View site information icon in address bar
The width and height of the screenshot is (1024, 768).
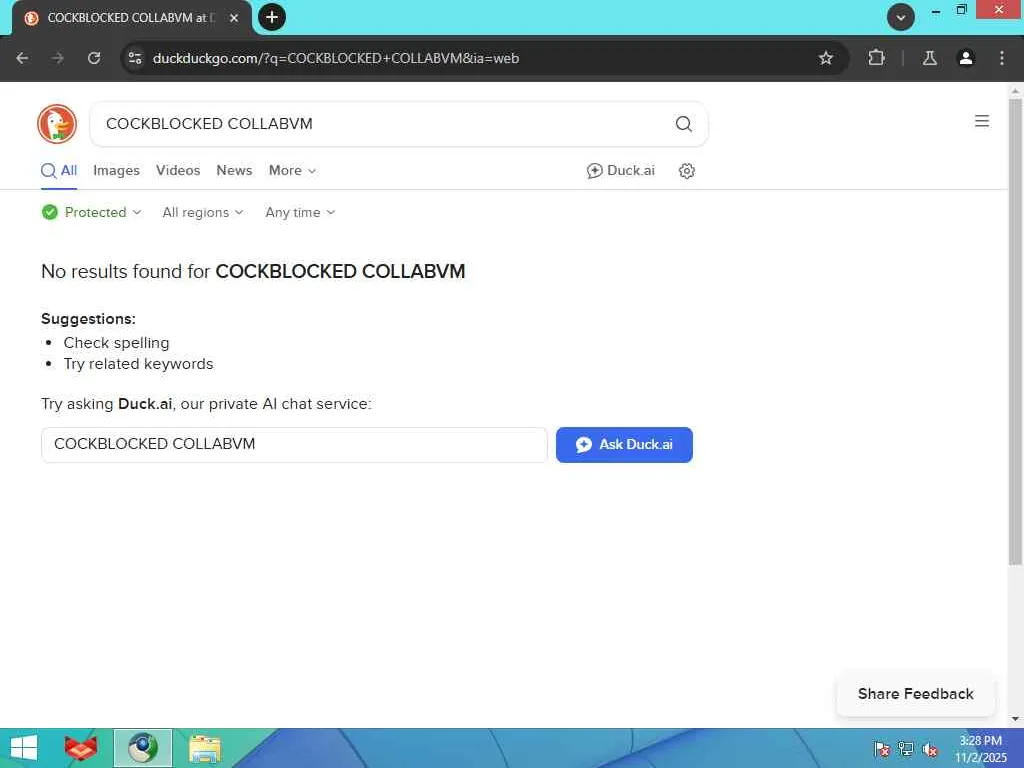pos(135,58)
